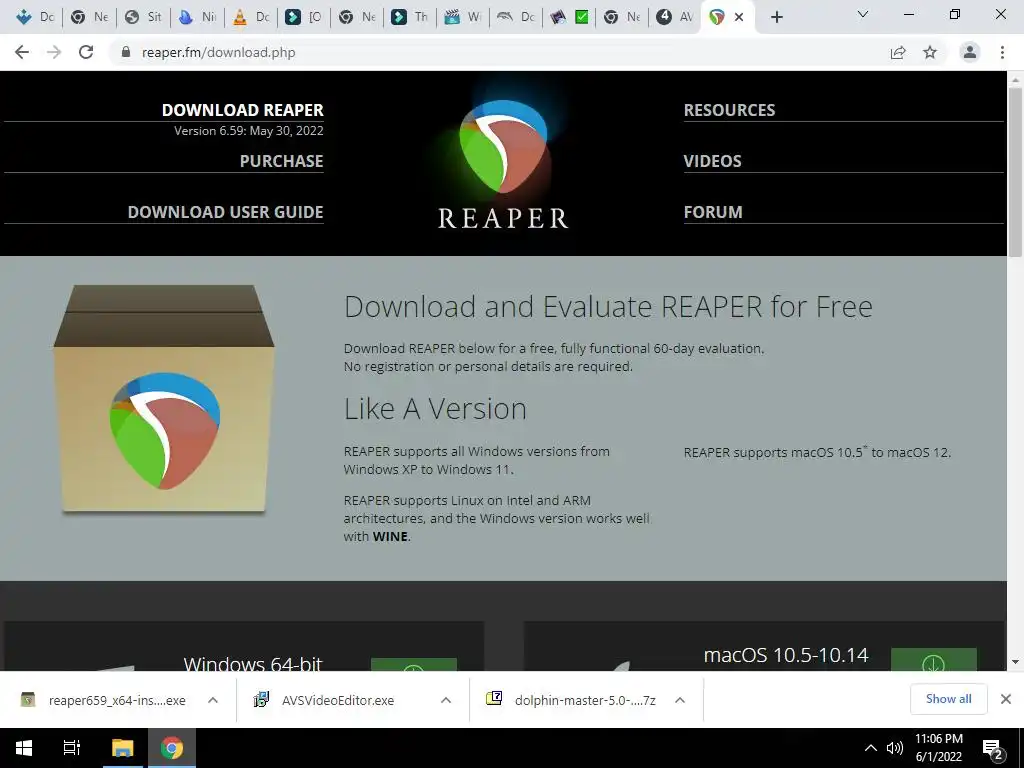The image size is (1024, 768).
Task: Click Show all downloads
Action: pyautogui.click(x=948, y=699)
